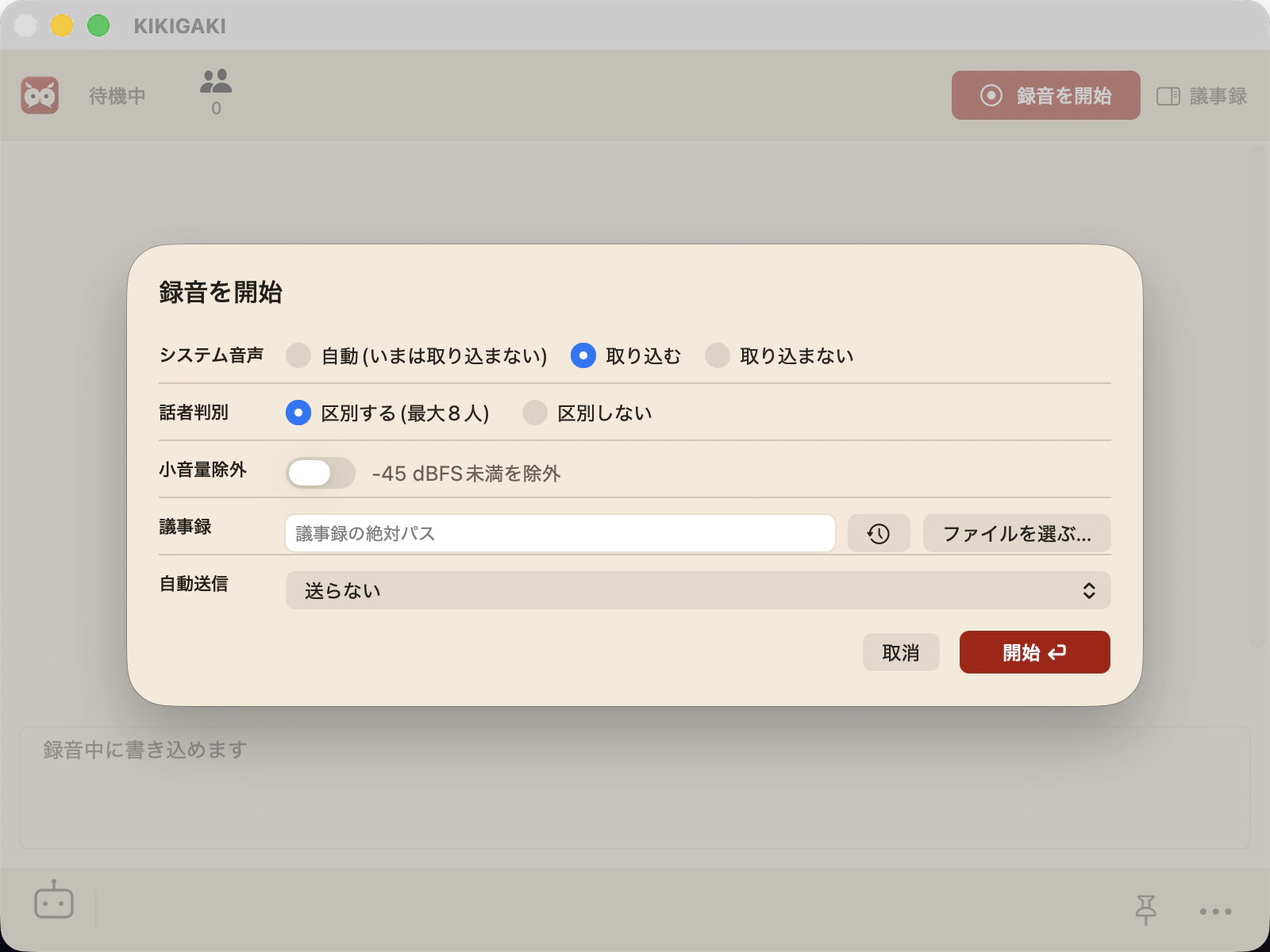
Task: Click ファイルを選ぶ... button
Action: (1017, 533)
